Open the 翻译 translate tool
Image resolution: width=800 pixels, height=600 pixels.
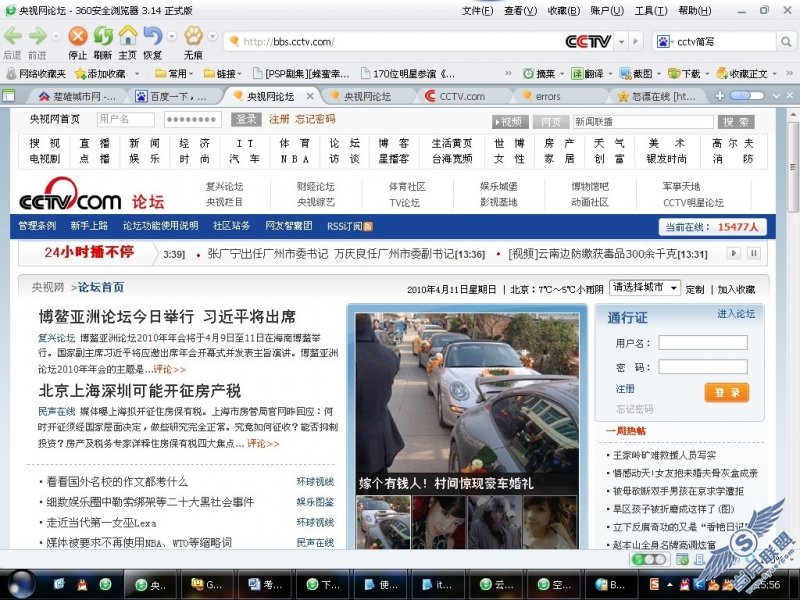587,74
